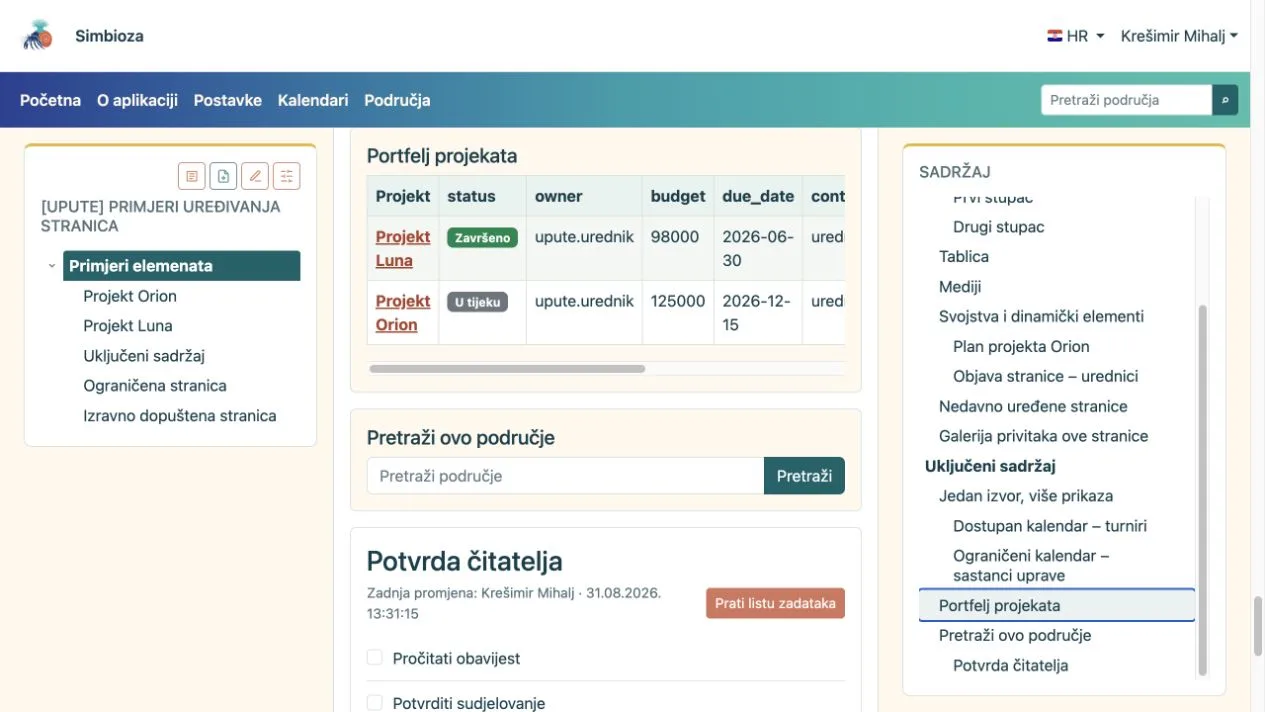1265x712 pixels.
Task: Open the sliders settings icon
Action: coord(287,176)
